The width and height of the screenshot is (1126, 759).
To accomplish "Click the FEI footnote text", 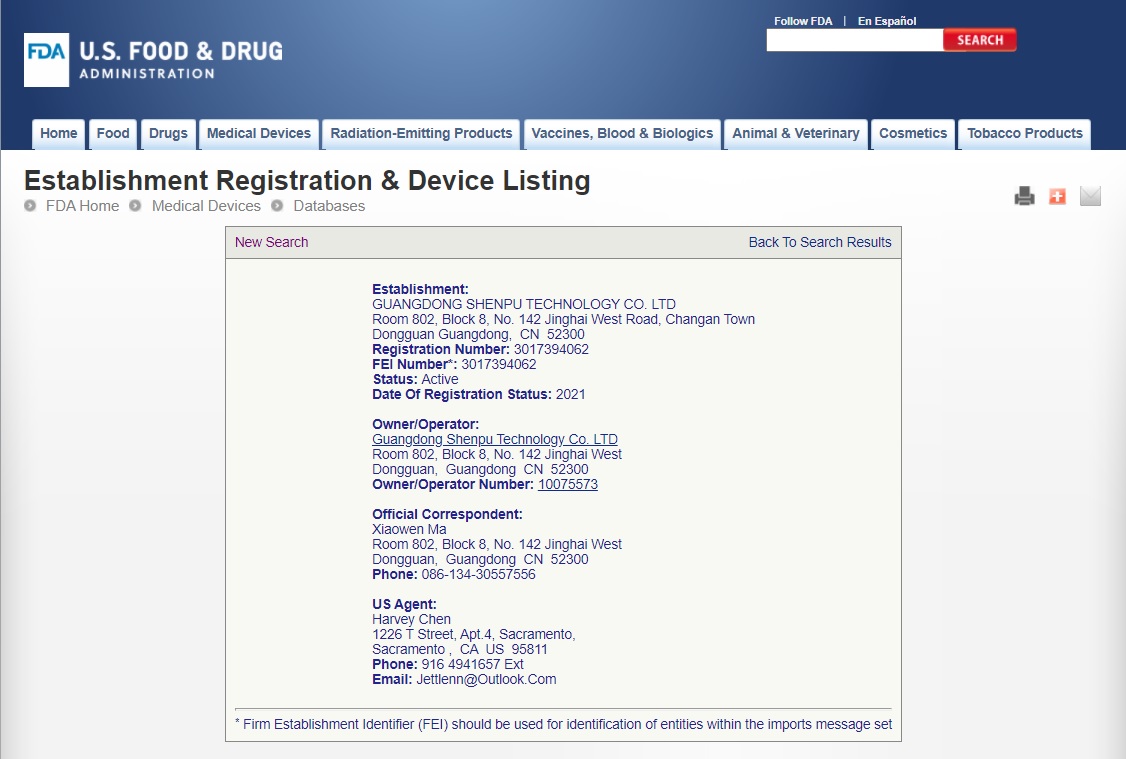I will point(564,725).
